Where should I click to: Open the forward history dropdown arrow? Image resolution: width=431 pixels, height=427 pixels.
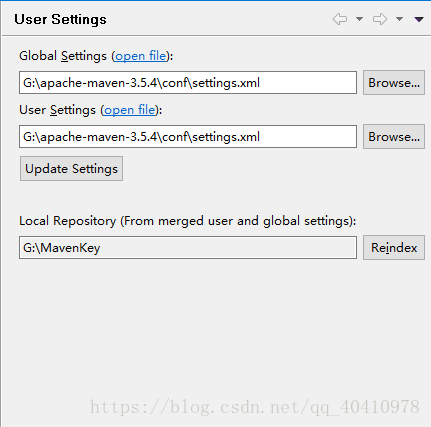coord(399,19)
